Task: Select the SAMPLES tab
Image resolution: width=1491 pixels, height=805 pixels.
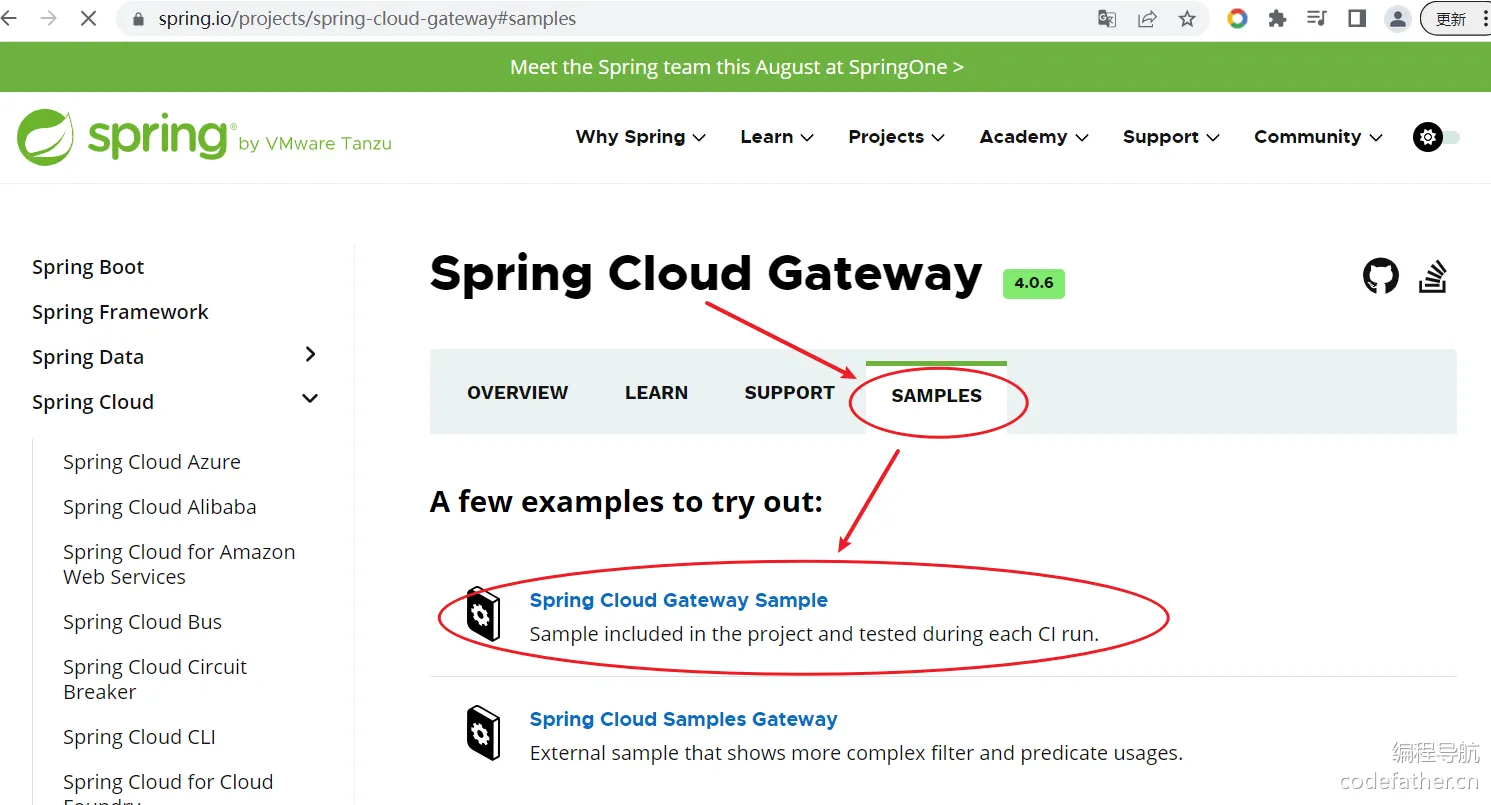Action: [936, 396]
